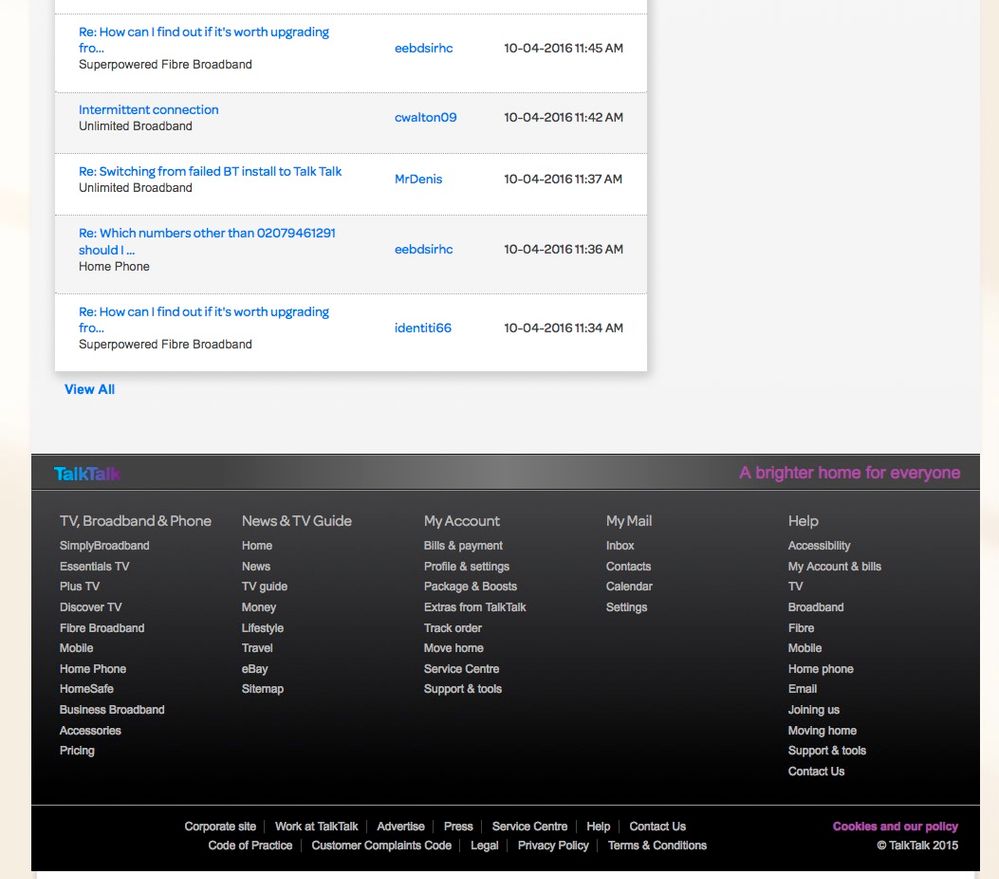Open the 11:45 AM upgrading thread
Screen dimensions: 999x879
(x=204, y=39)
